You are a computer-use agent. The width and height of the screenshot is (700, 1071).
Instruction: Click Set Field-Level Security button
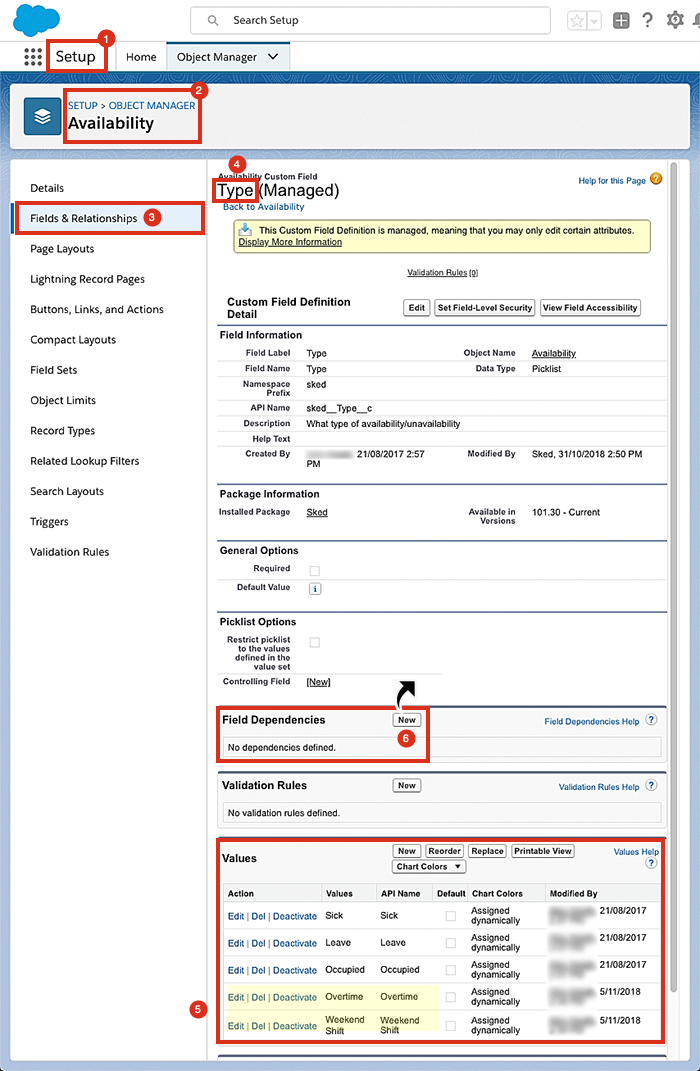485,308
